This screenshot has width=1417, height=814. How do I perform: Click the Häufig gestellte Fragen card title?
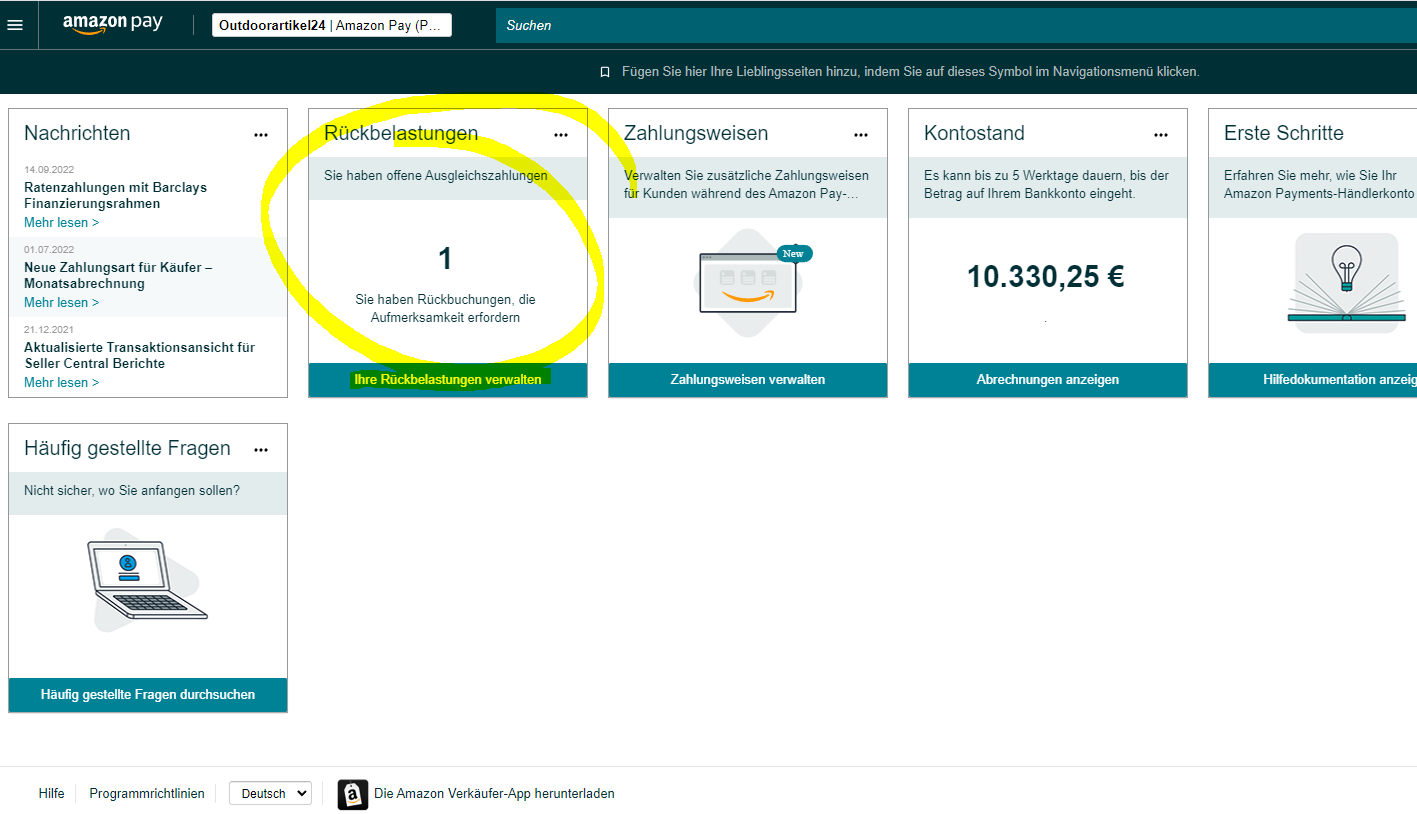127,448
